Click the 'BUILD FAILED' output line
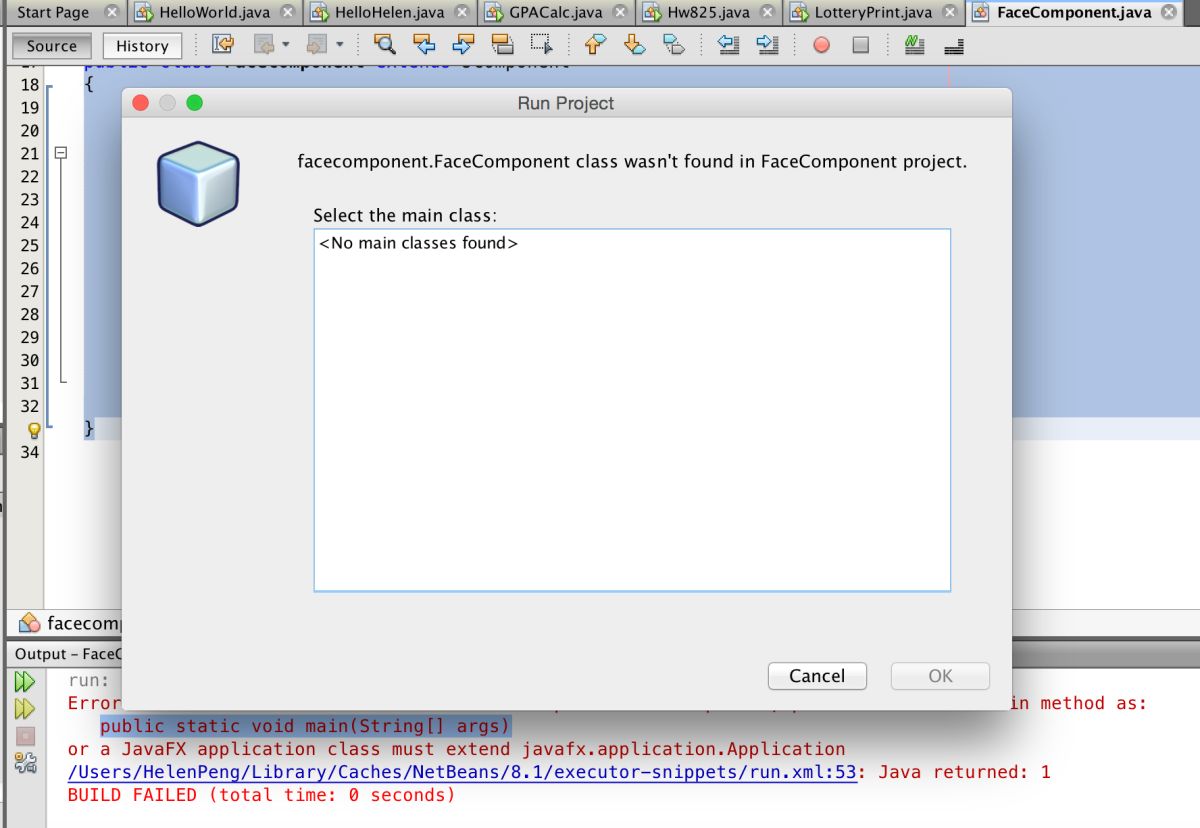Image resolution: width=1200 pixels, height=828 pixels. coord(261,795)
